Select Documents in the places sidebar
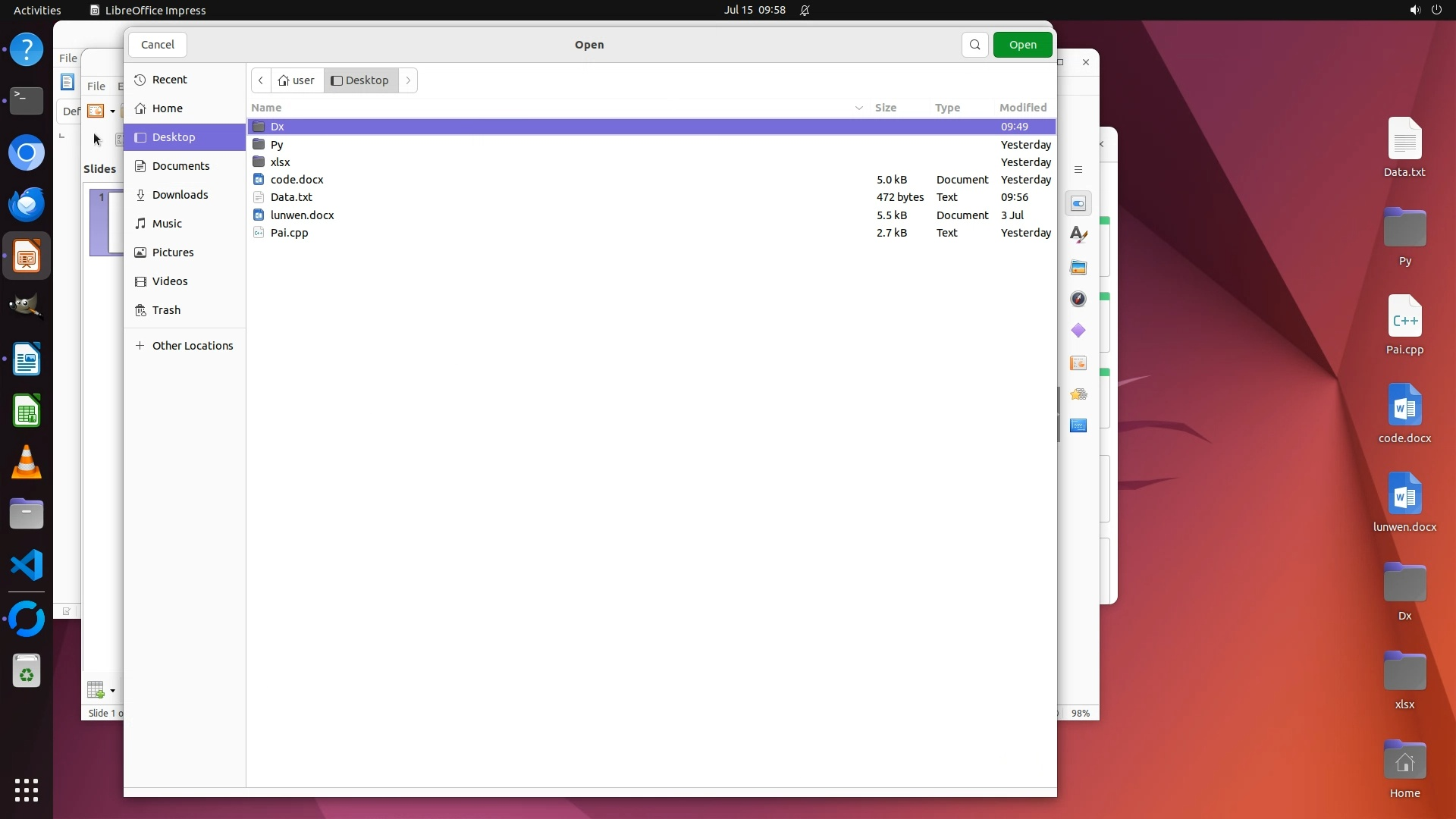 tap(180, 166)
